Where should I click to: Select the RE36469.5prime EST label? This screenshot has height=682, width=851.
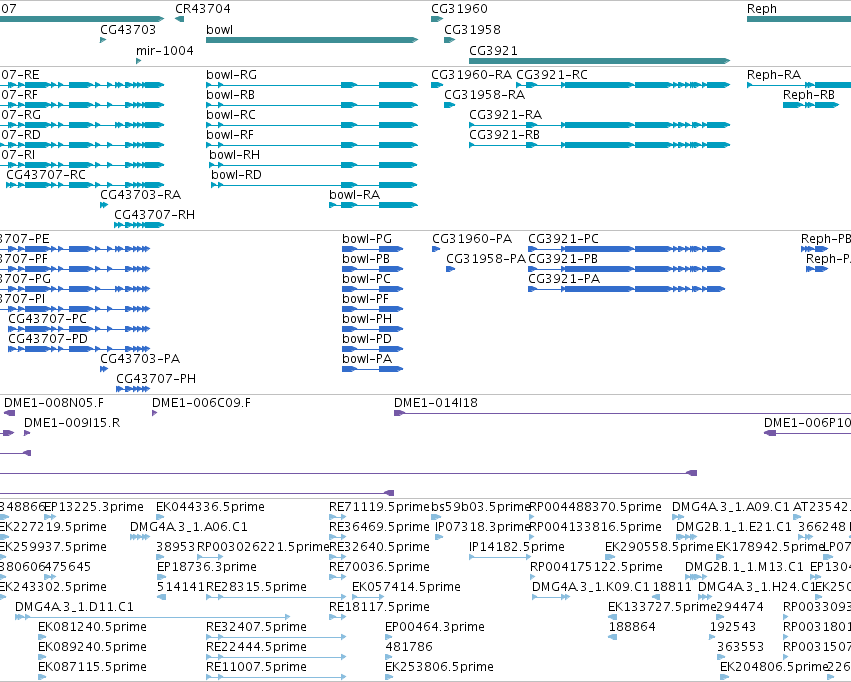click(379, 527)
